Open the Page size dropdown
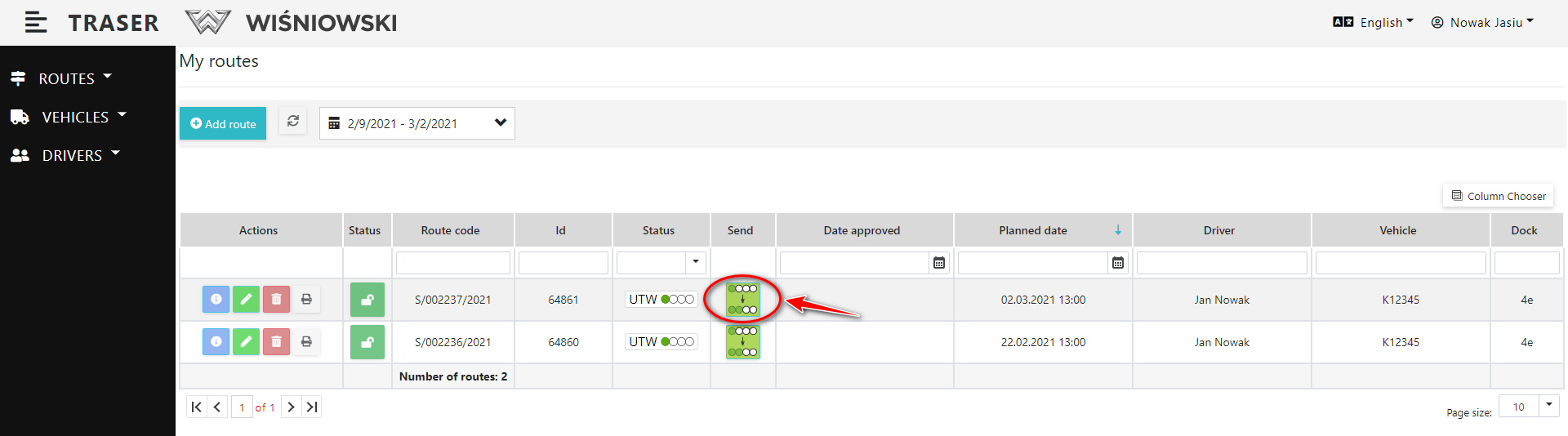This screenshot has height=436, width=1568. click(x=1548, y=406)
